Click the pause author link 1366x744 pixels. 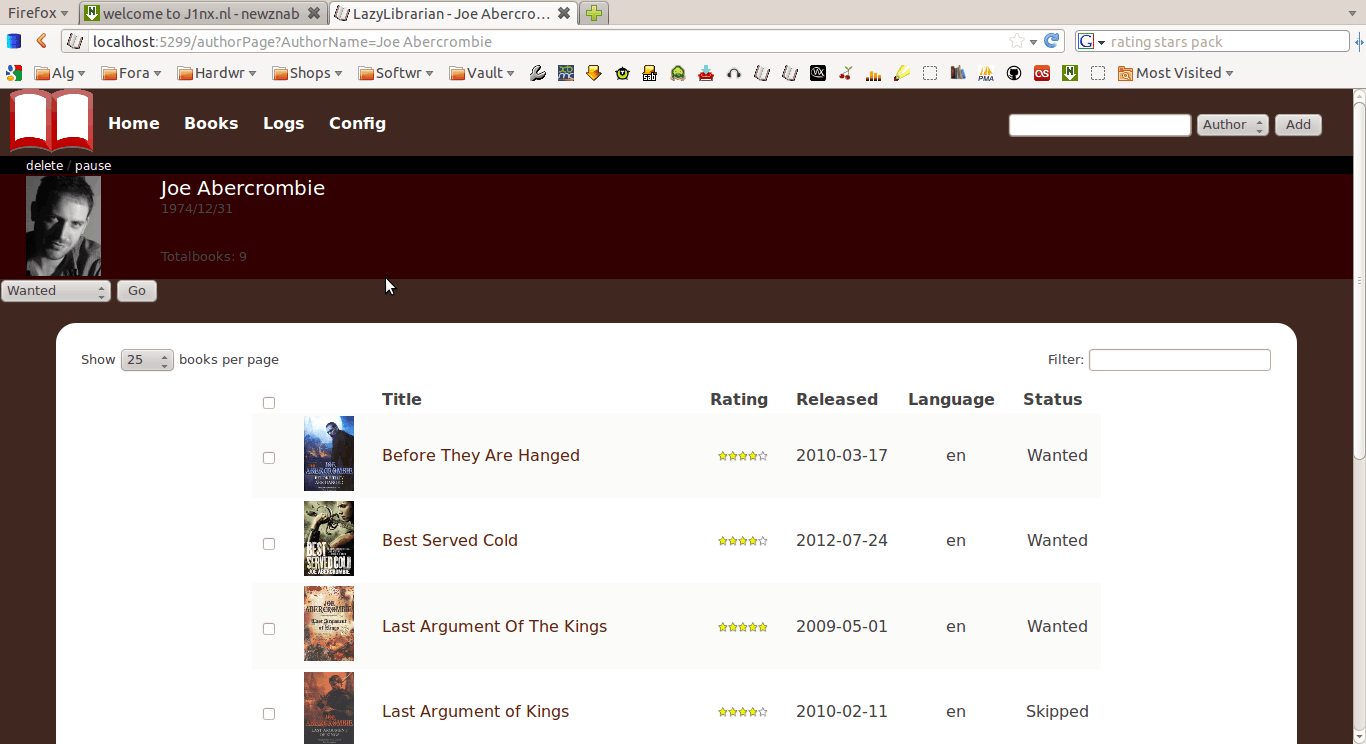coord(93,166)
